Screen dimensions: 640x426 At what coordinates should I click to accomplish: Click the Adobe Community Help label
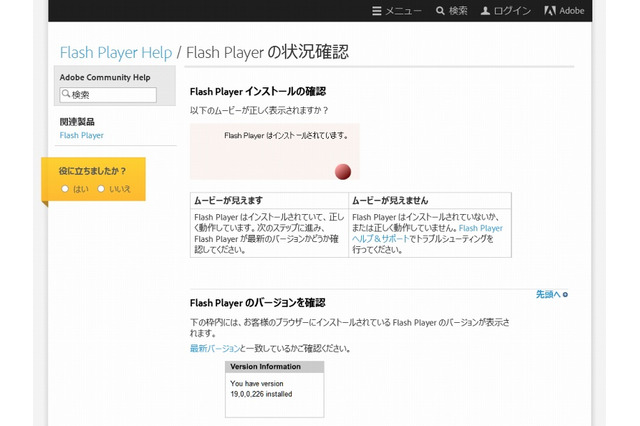tap(105, 78)
